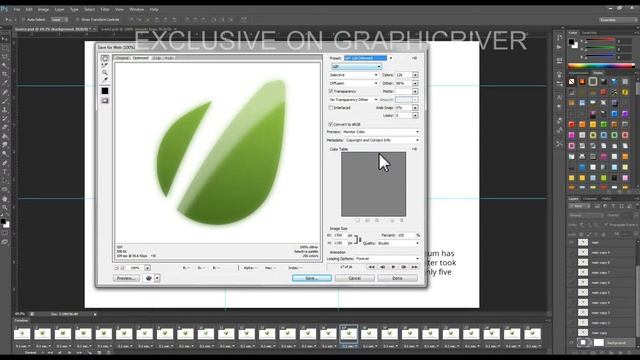The height and width of the screenshot is (360, 640).
Task: Enable the Interlaced checkbox
Action: pos(331,108)
